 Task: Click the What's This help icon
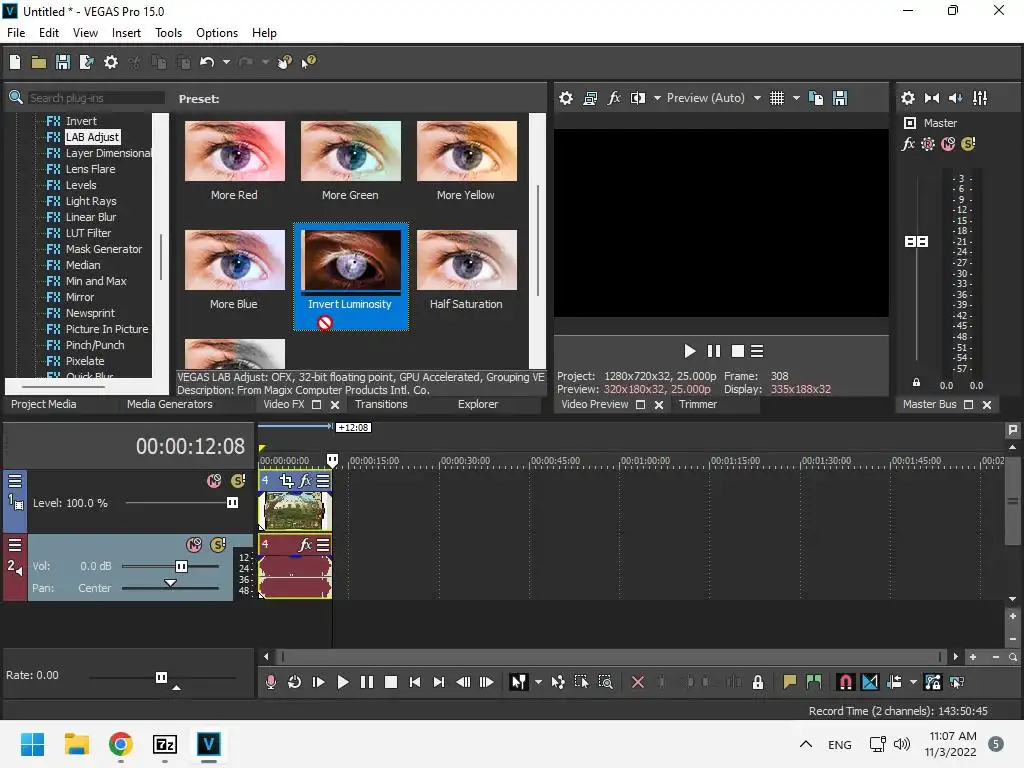coord(308,62)
